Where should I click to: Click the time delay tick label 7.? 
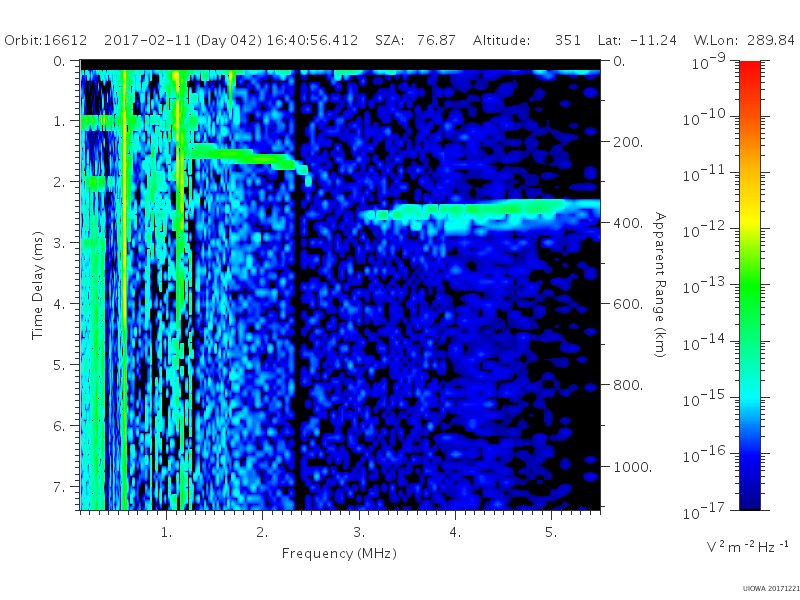pyautogui.click(x=59, y=487)
